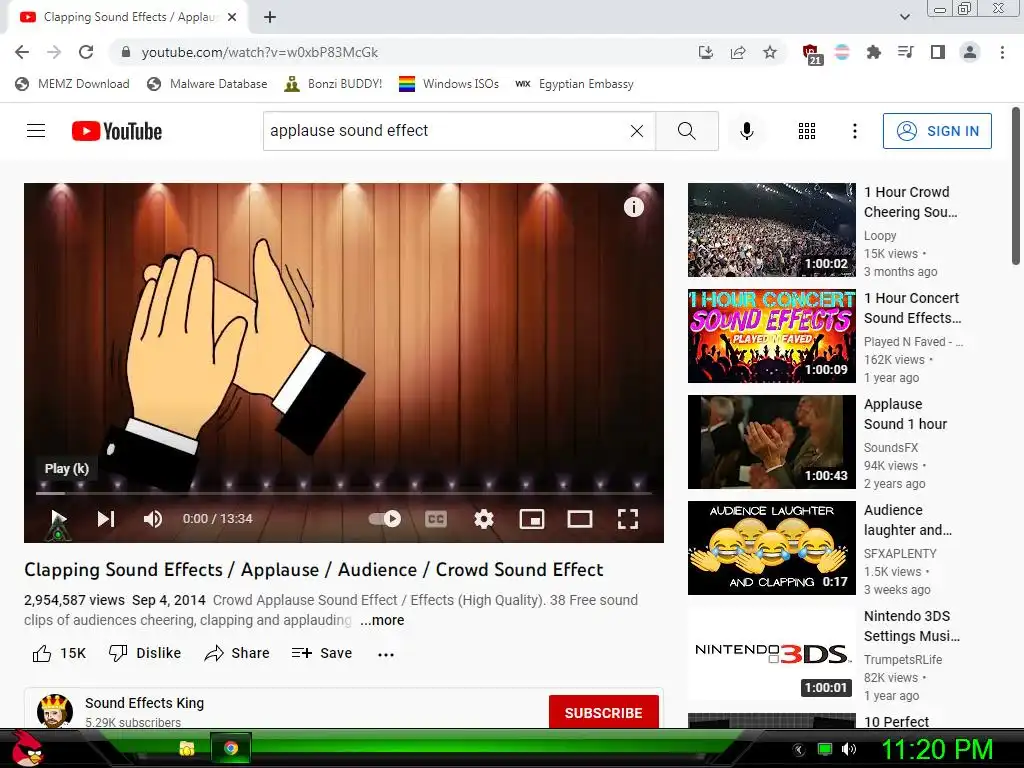Open the uBlock extension with badge 21

point(811,54)
